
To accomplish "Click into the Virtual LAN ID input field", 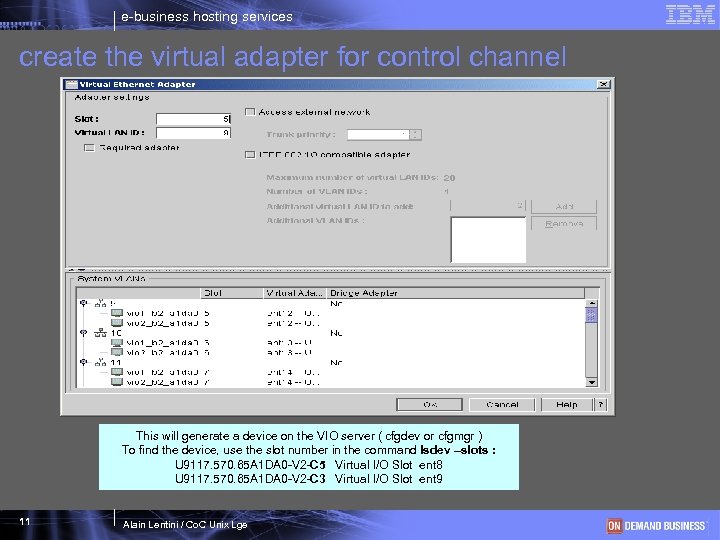I will click(193, 133).
